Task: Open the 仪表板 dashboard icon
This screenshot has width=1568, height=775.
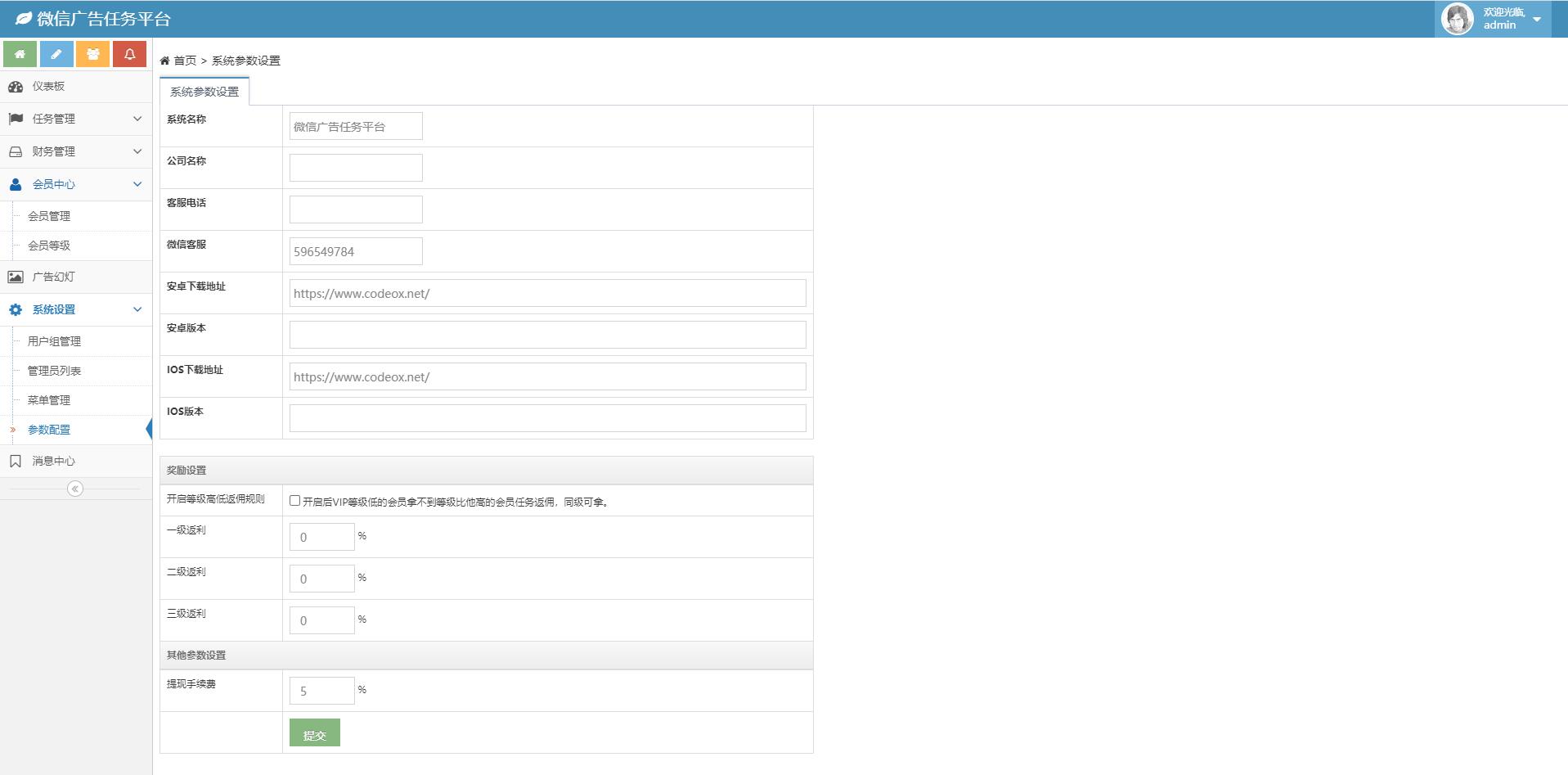Action: [16, 87]
